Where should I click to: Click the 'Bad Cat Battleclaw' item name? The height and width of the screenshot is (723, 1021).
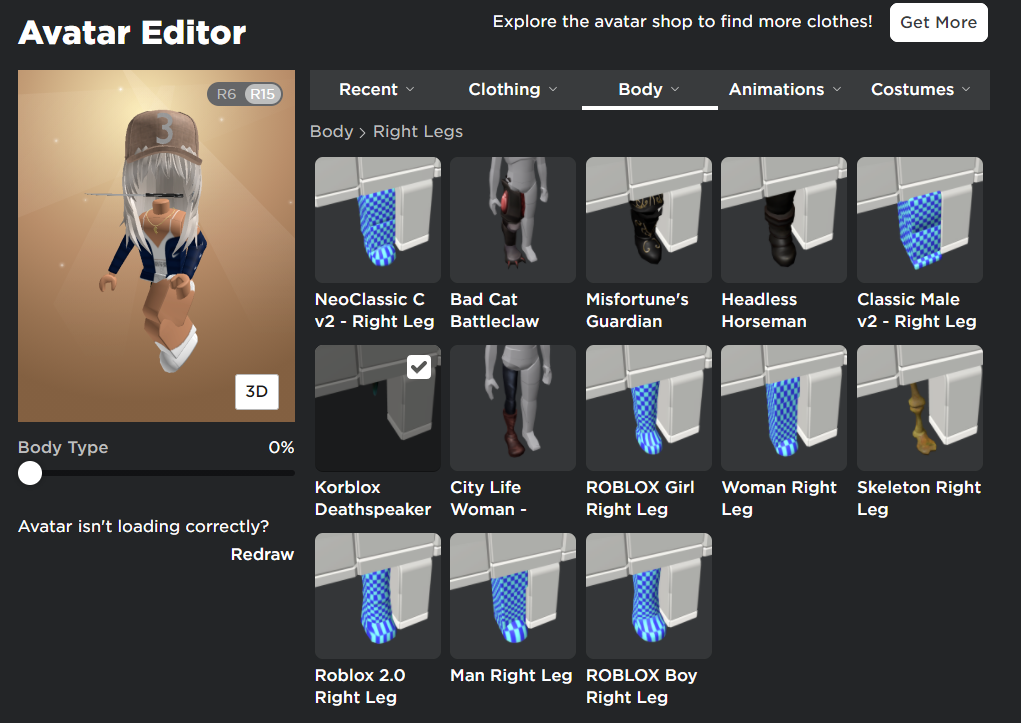tap(495, 310)
